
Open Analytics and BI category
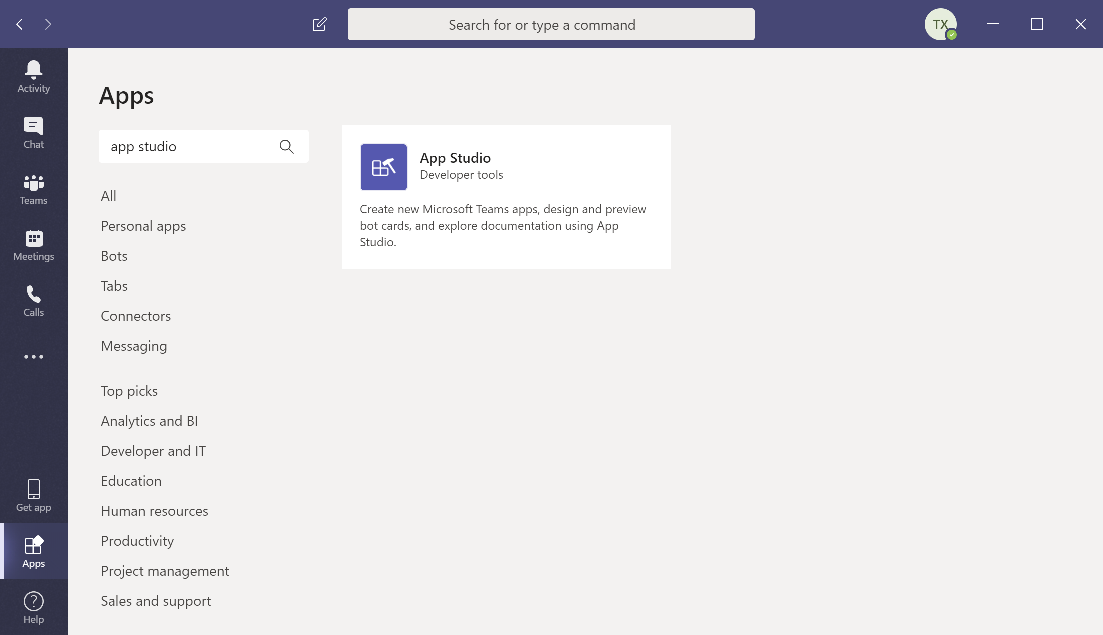(149, 421)
